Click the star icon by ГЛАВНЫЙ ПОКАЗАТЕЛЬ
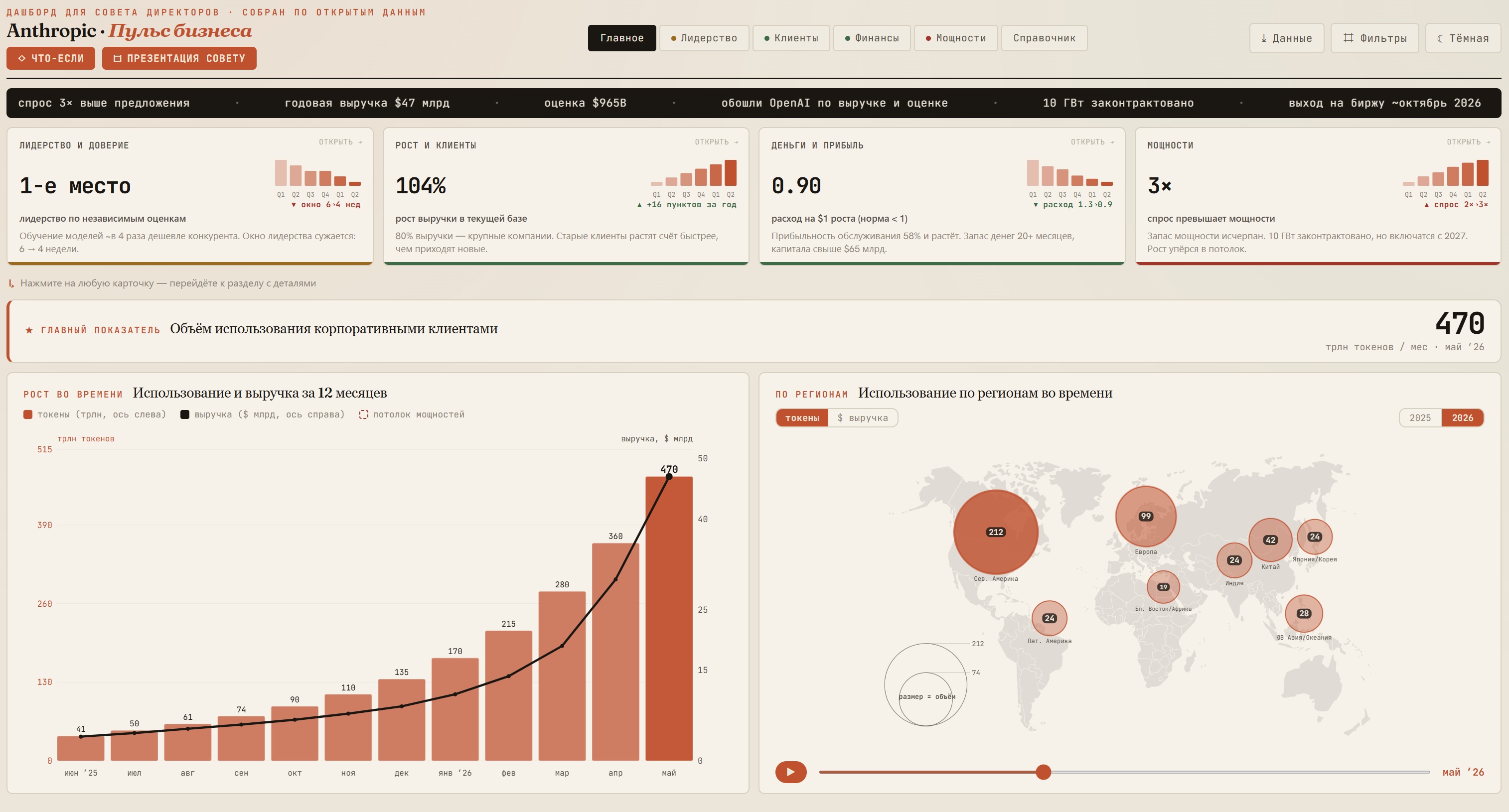 pos(29,330)
